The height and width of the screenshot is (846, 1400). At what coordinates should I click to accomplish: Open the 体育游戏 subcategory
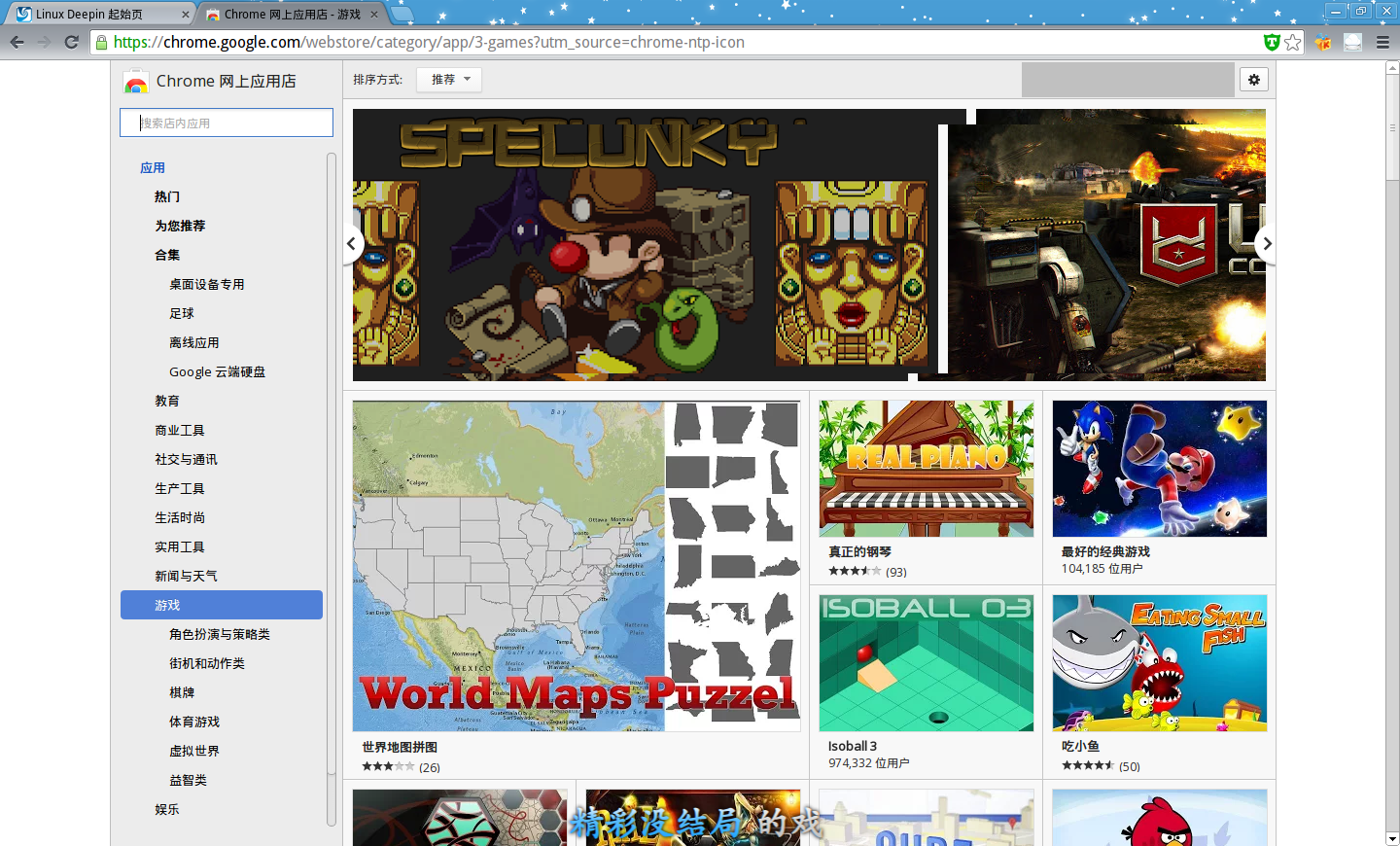[194, 722]
